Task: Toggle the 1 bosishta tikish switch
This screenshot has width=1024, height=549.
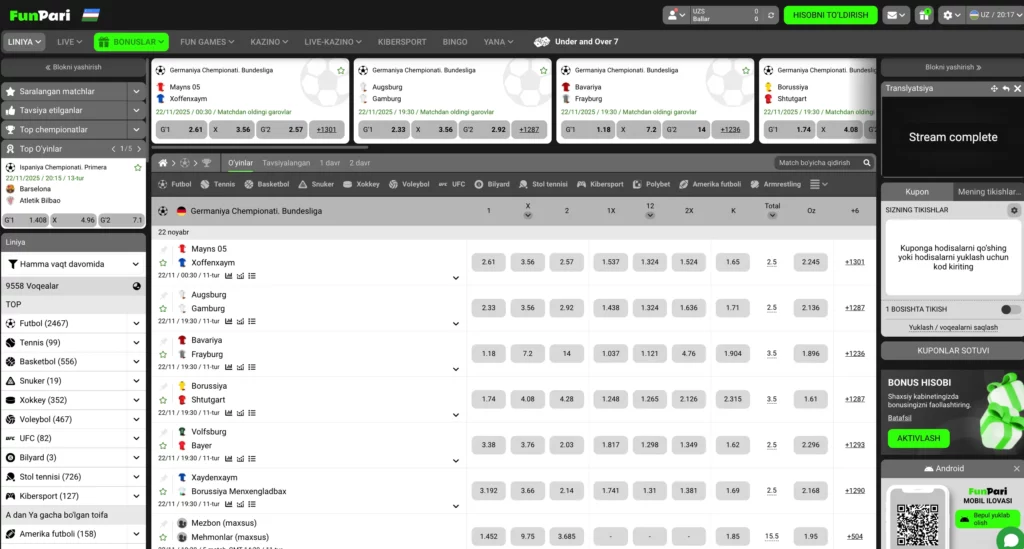Action: pyautogui.click(x=1010, y=310)
